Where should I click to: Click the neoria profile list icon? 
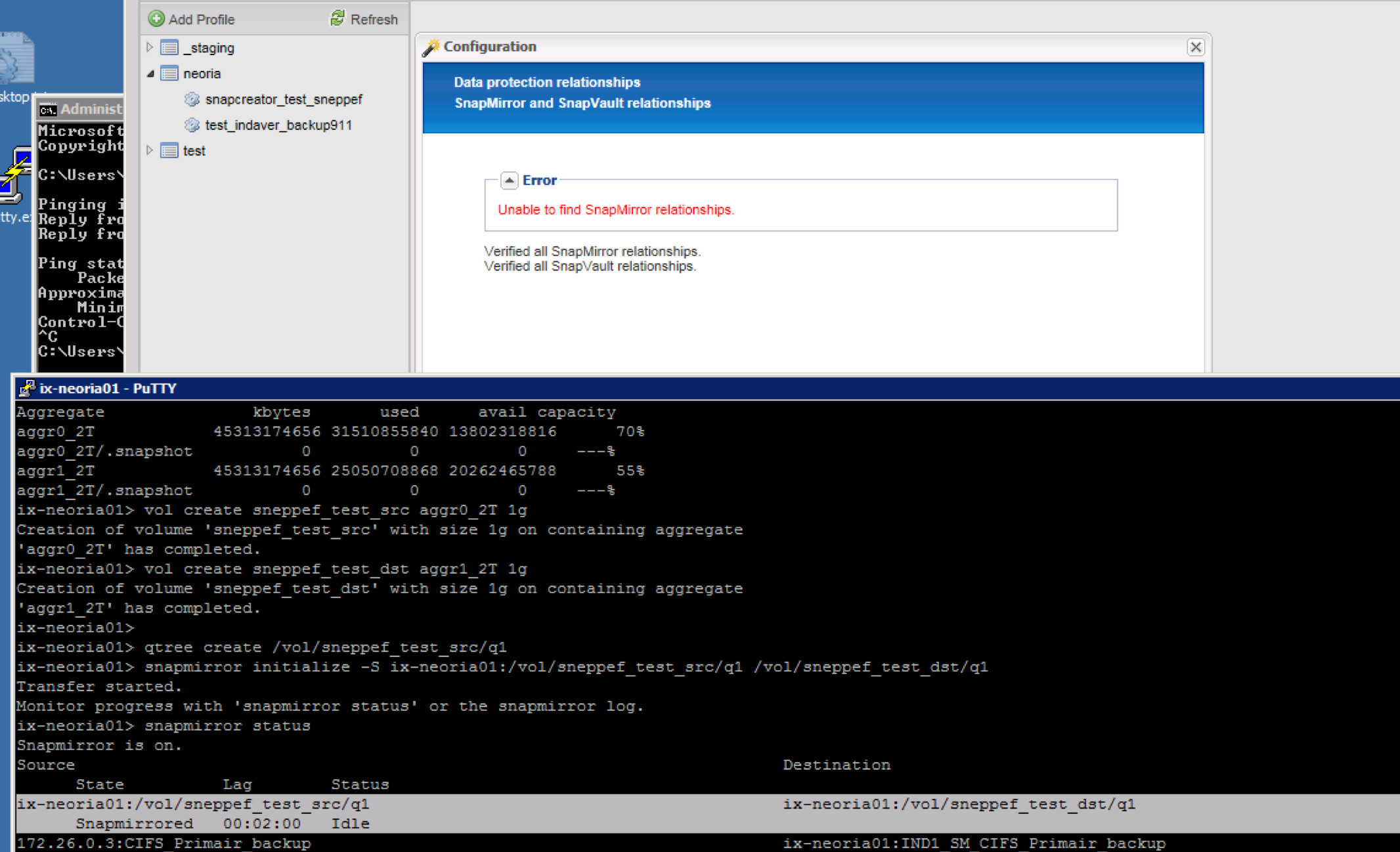[169, 74]
